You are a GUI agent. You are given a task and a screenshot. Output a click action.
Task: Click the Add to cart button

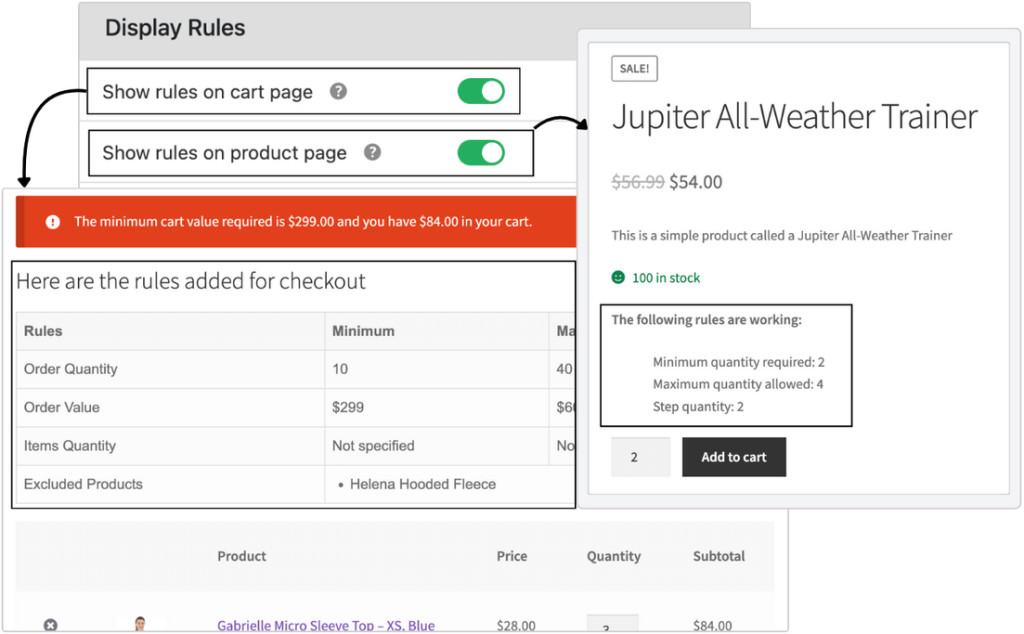734,457
